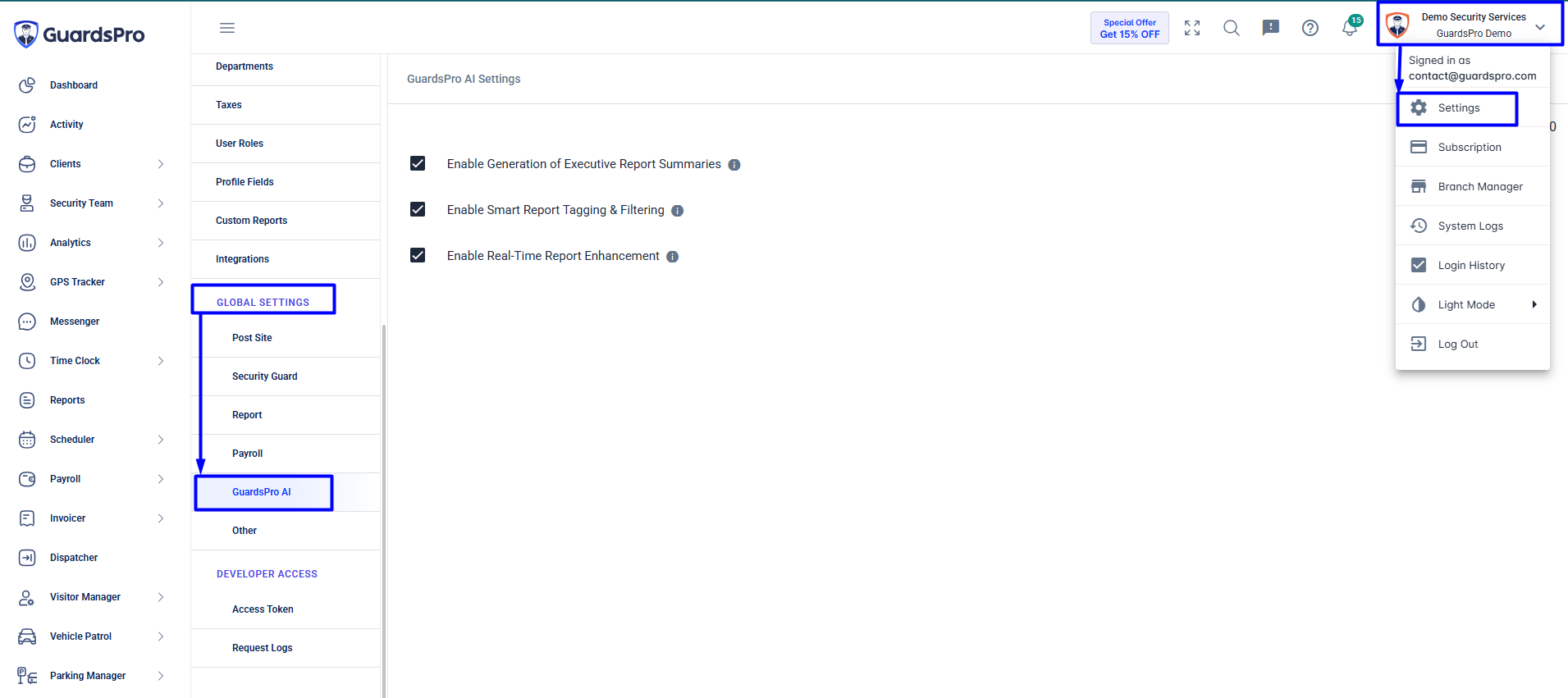Expand the Clients sidebar chevron
1568x698 pixels.
(x=161, y=164)
